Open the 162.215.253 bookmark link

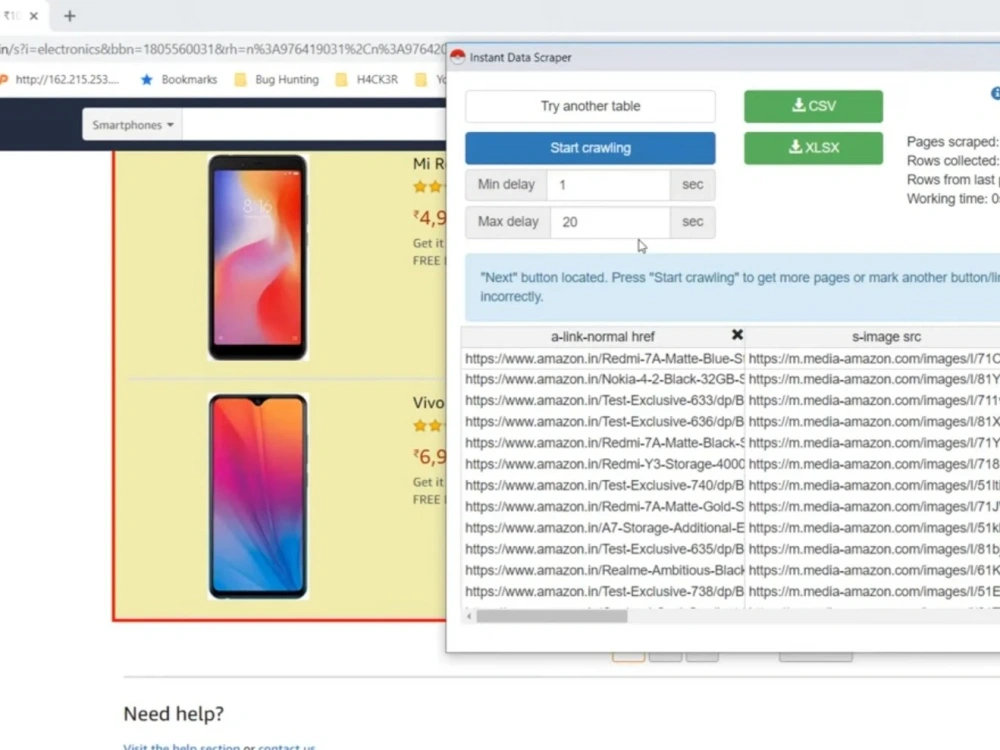pos(59,80)
